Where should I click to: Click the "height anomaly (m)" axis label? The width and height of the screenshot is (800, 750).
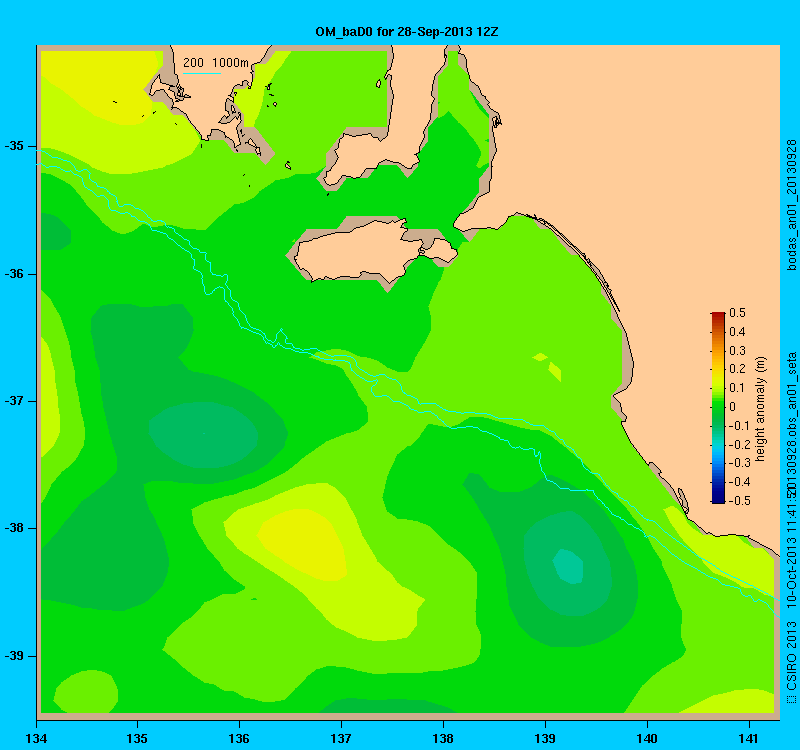(x=761, y=409)
